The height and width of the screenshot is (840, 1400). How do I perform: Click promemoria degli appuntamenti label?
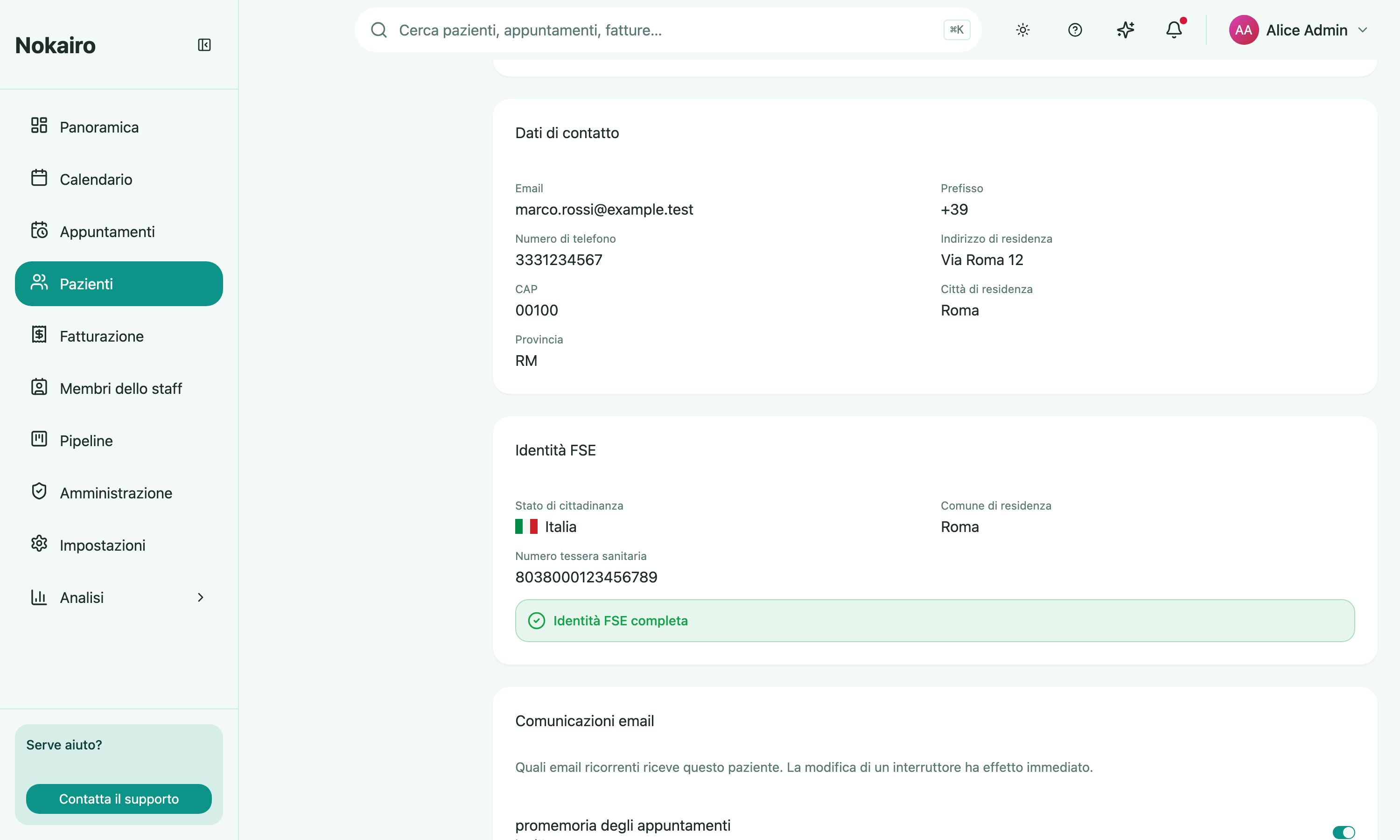point(623,825)
